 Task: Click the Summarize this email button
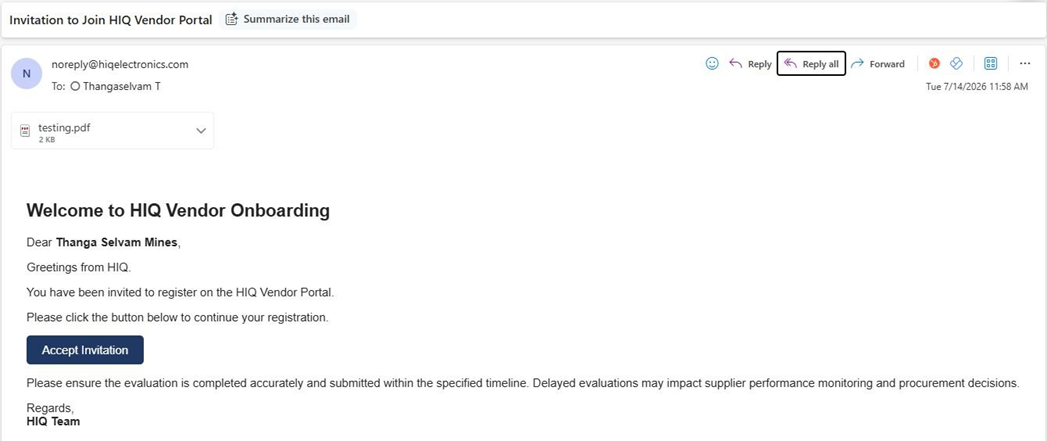(x=288, y=19)
